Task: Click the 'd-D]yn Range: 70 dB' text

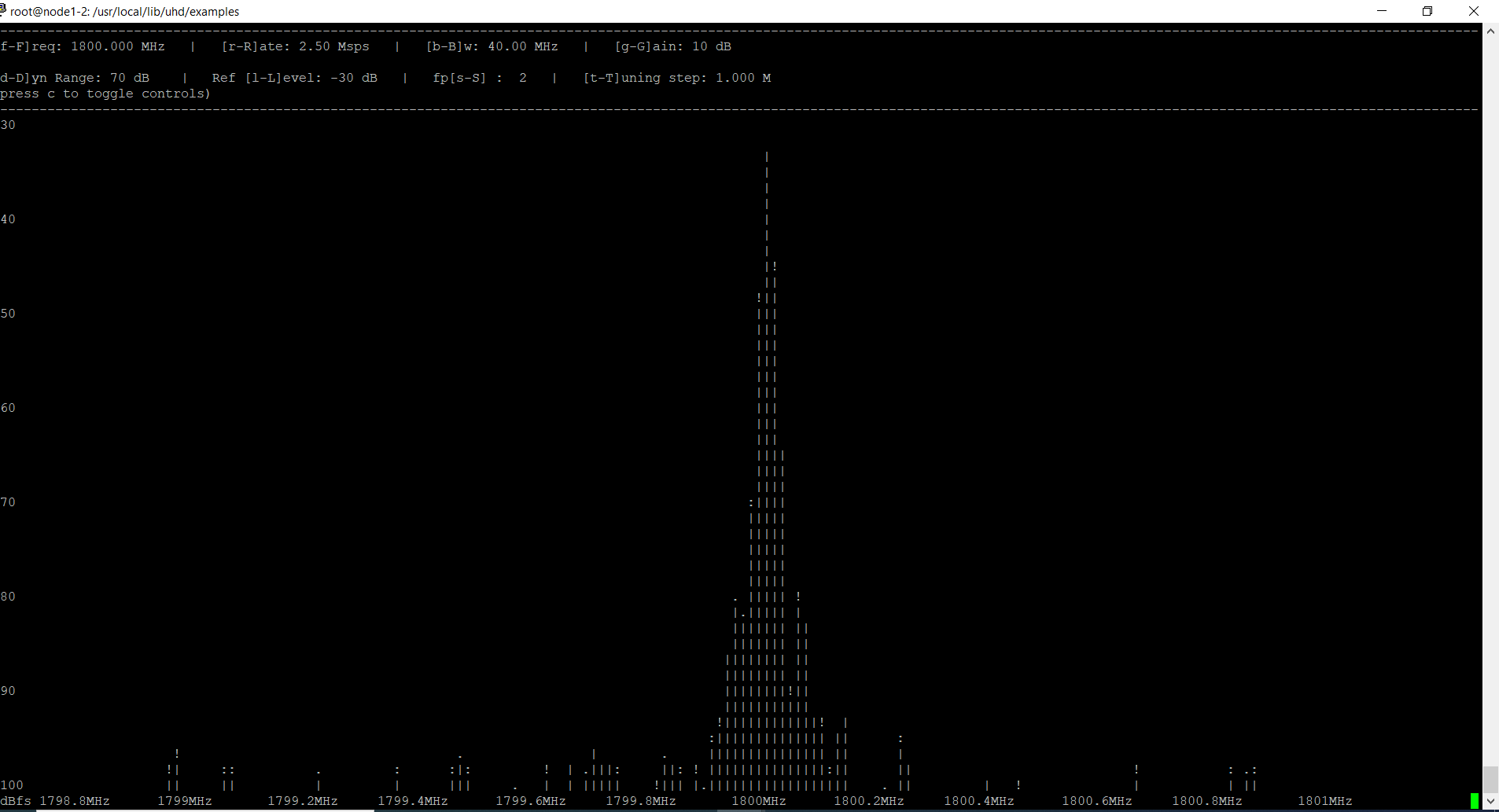Action: [75, 78]
